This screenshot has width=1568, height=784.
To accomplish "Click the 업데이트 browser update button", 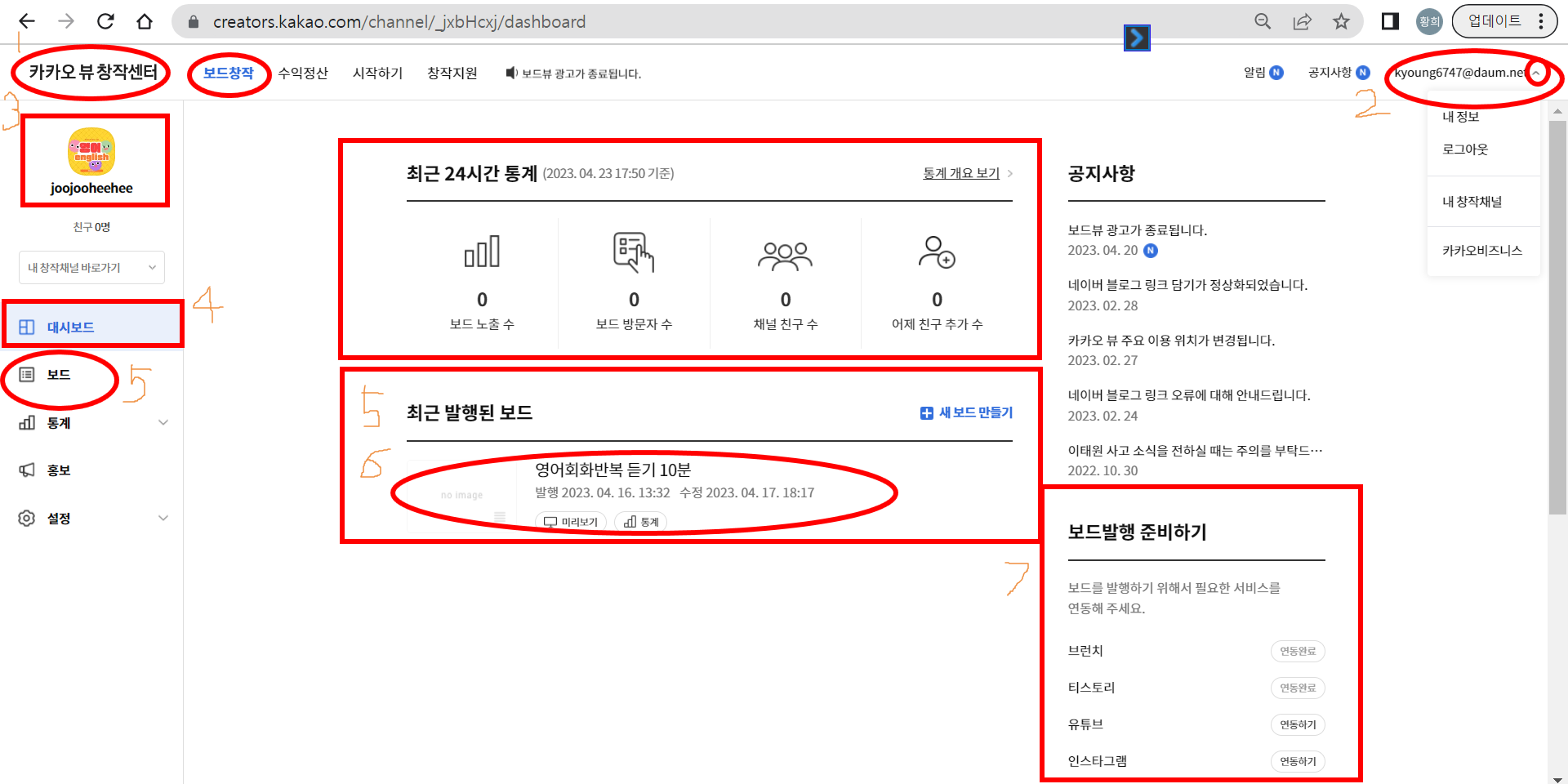I will (1494, 21).
